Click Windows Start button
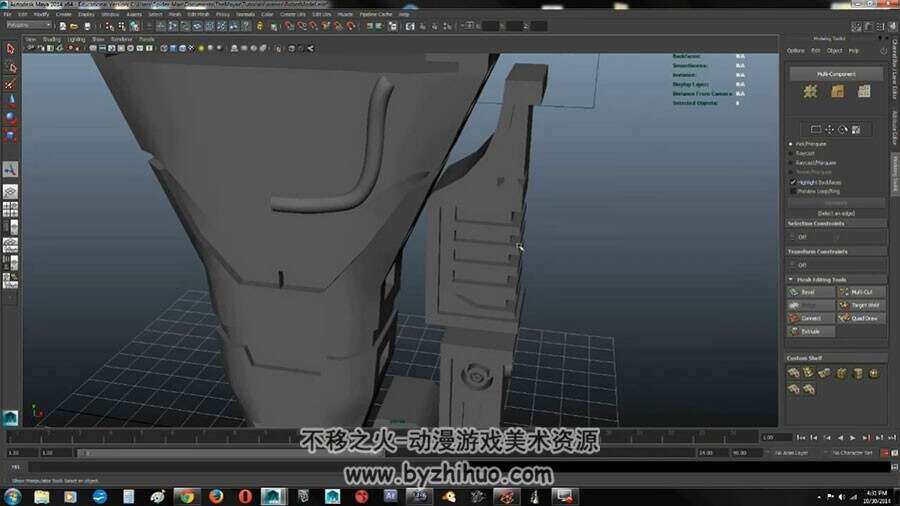Screen dimensions: 900x506 click(13, 496)
